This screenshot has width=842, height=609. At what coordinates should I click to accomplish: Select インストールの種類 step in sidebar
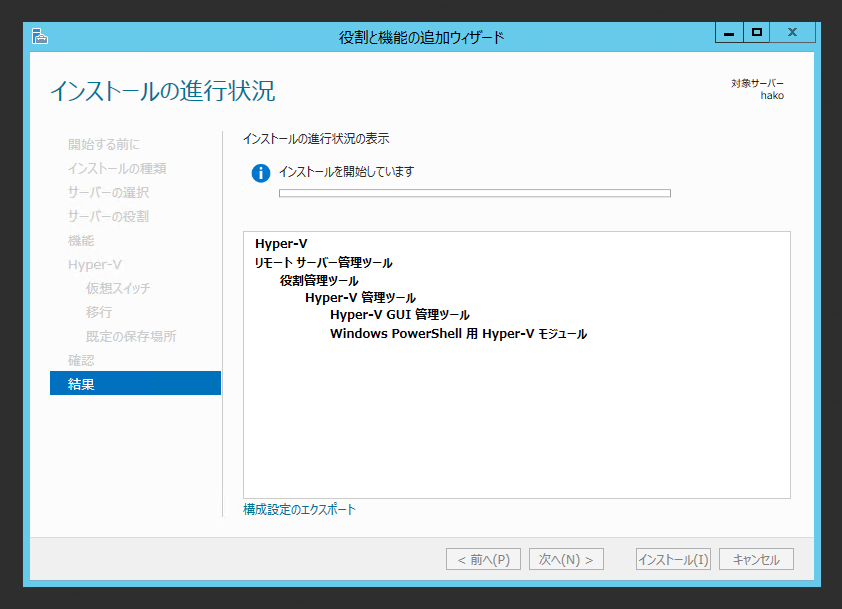[117, 168]
